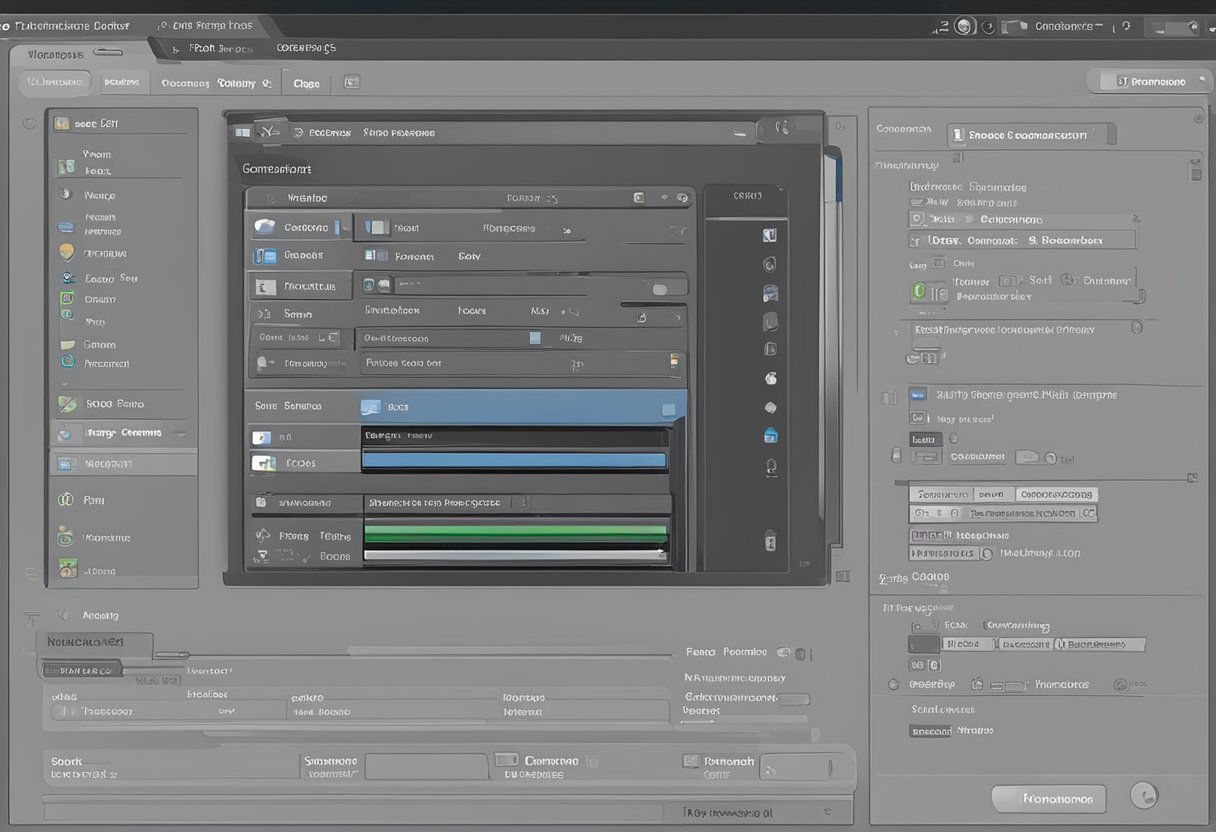Click the round icon in the top title bar
1216x832 pixels.
point(964,27)
